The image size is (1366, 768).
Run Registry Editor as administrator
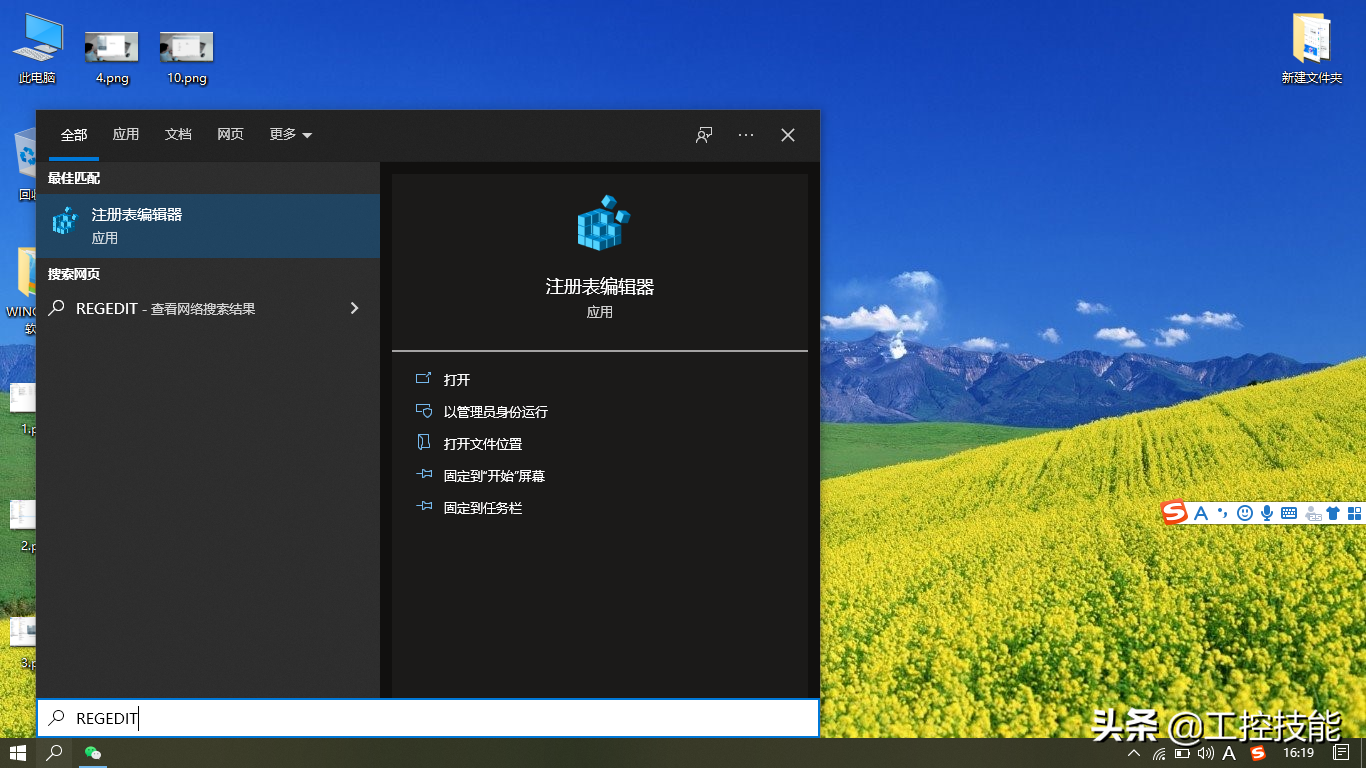click(494, 411)
